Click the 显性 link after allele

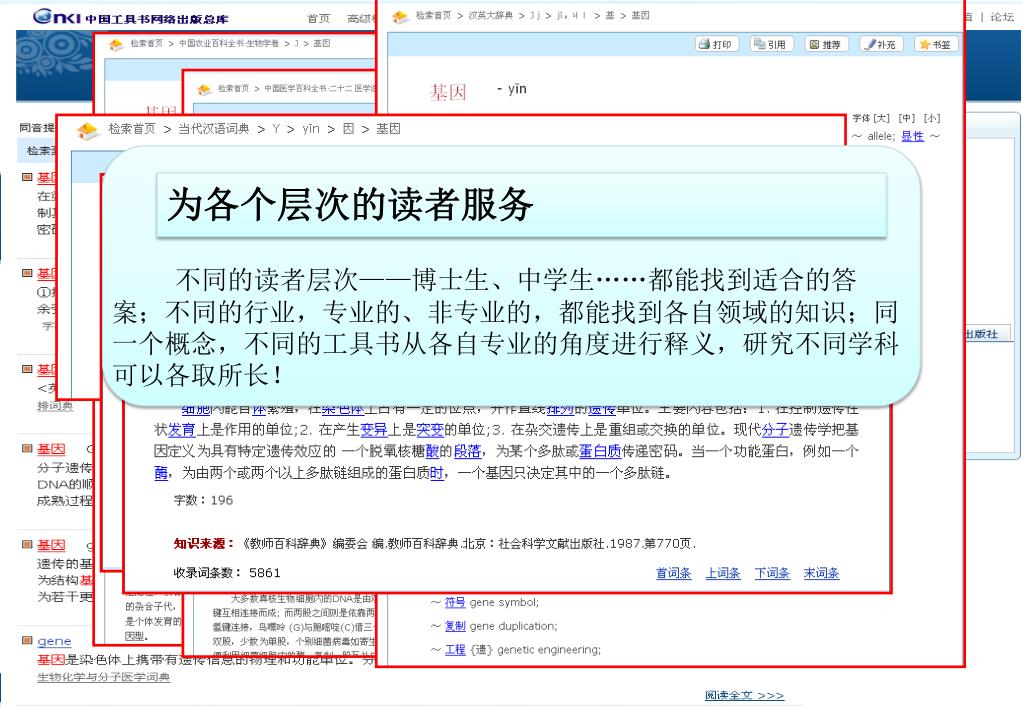912,136
